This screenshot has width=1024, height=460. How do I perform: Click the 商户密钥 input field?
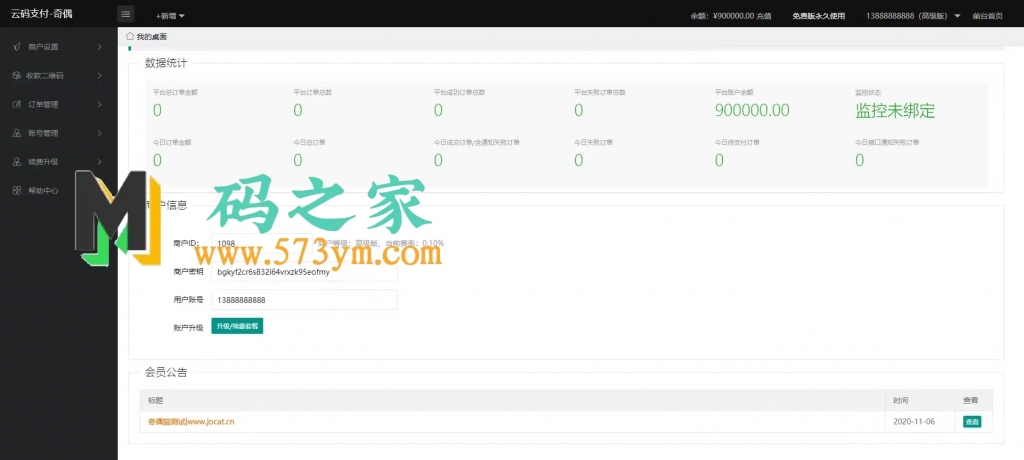point(304,271)
